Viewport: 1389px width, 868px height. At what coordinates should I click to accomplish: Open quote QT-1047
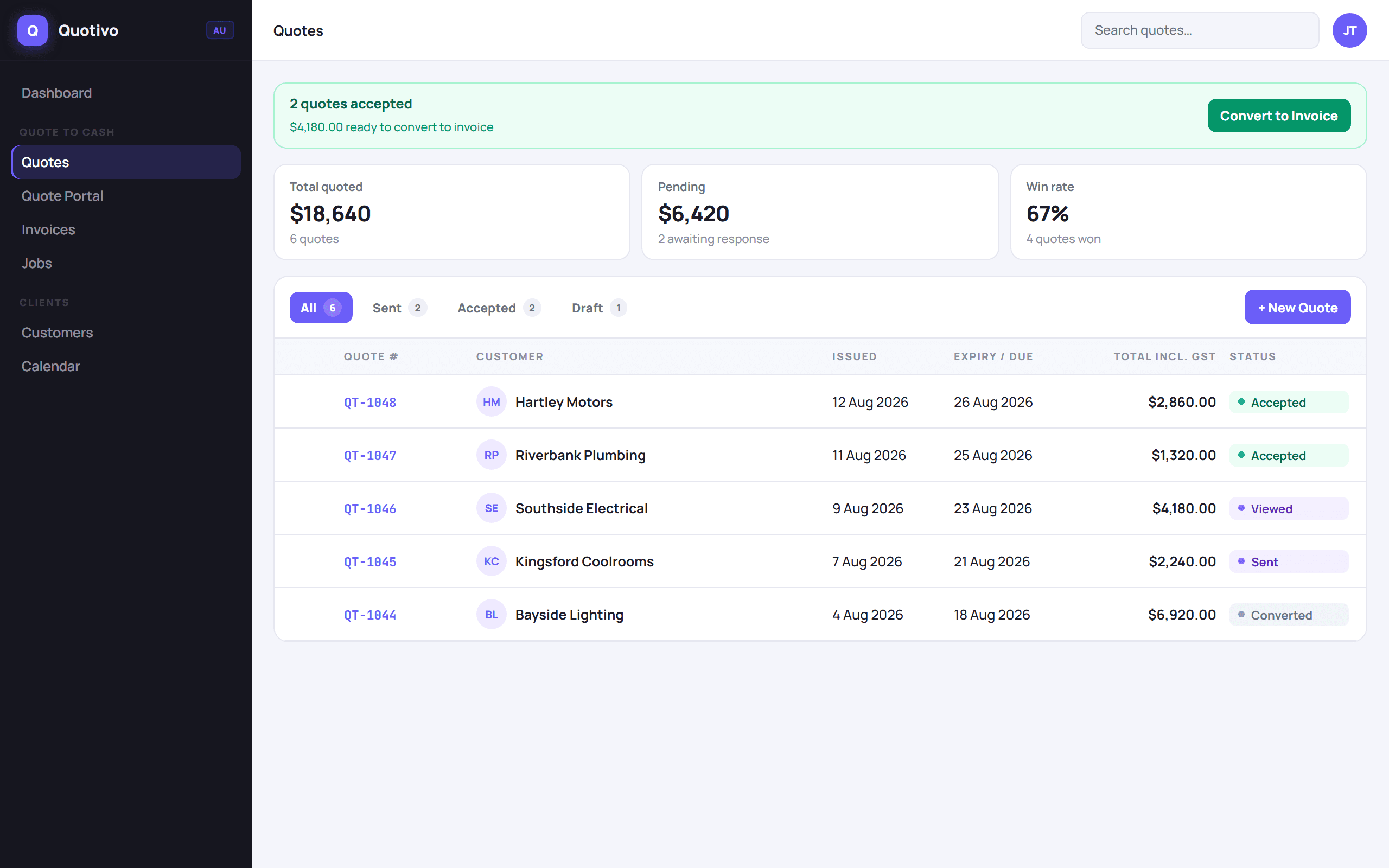tap(369, 456)
